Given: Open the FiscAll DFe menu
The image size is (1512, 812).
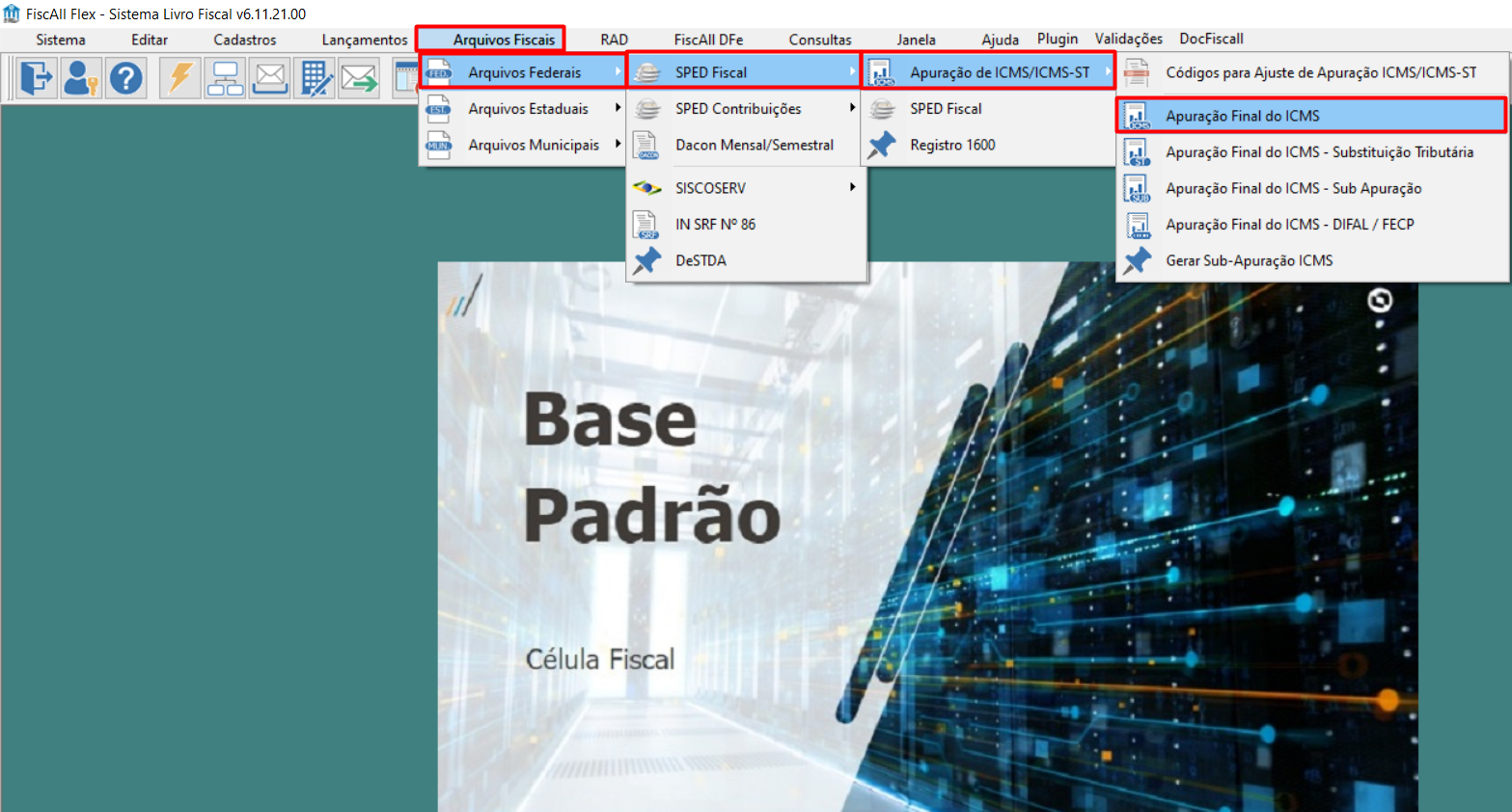Looking at the screenshot, I should [708, 40].
